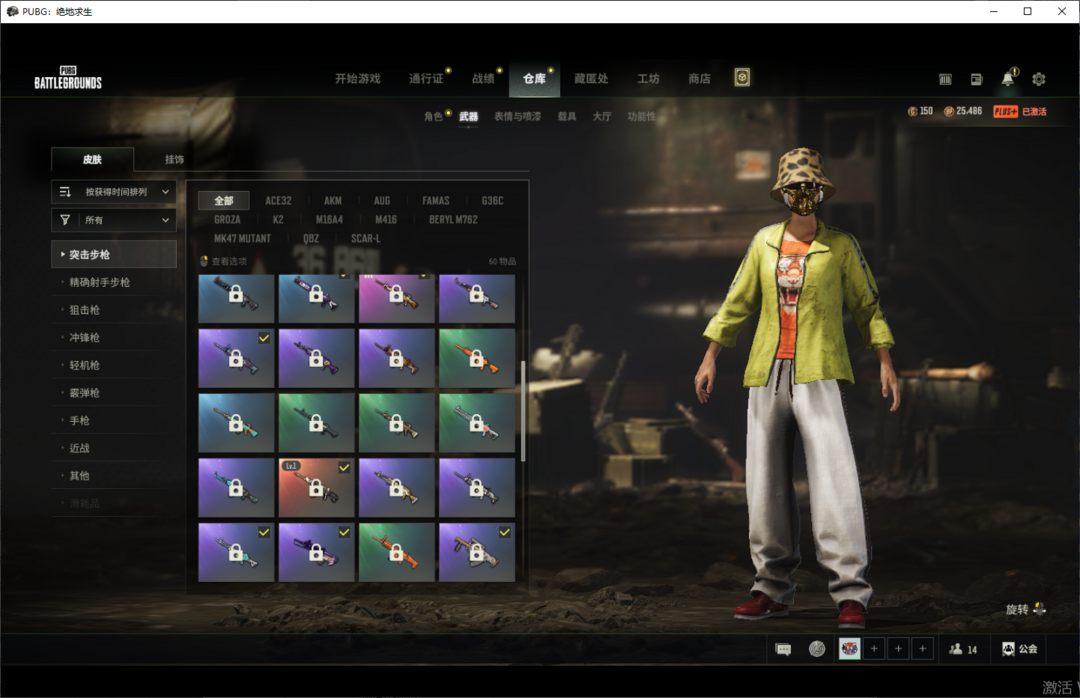Open the 战绩 menu
1080x698 pixels.
tap(483, 79)
